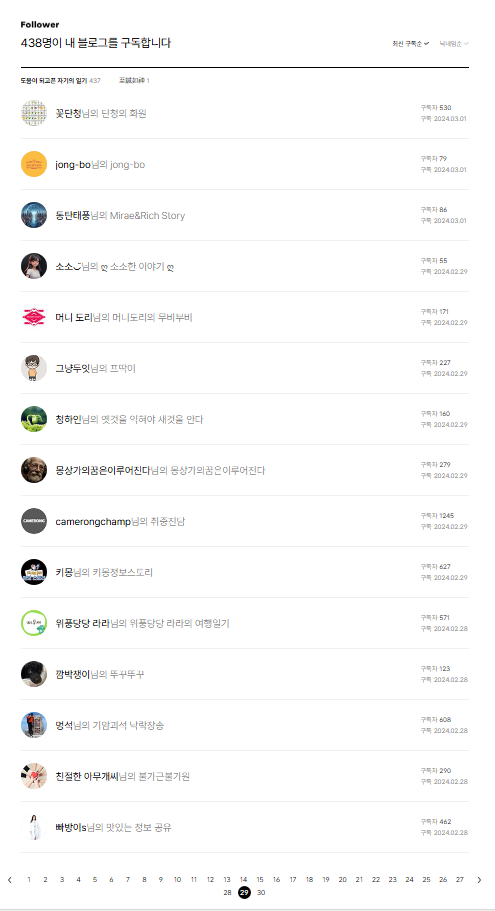Open 빠방이s blog 맛있는 정보 공유

click(x=141, y=827)
